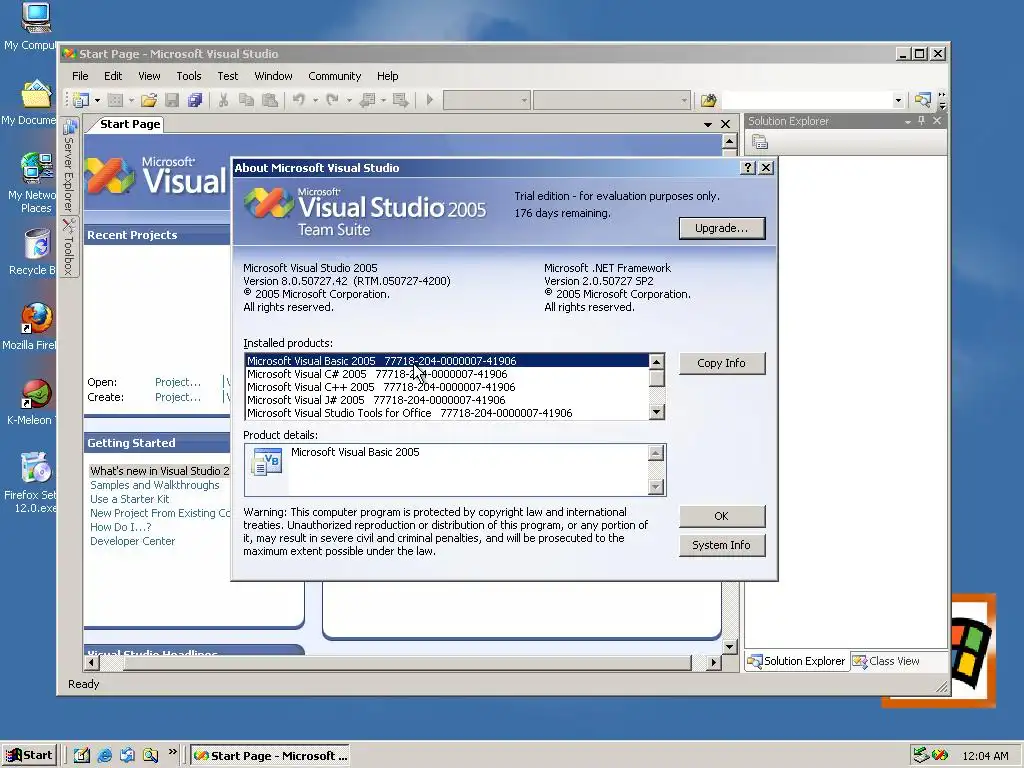
Task: Open the Community menu
Action: click(x=334, y=76)
